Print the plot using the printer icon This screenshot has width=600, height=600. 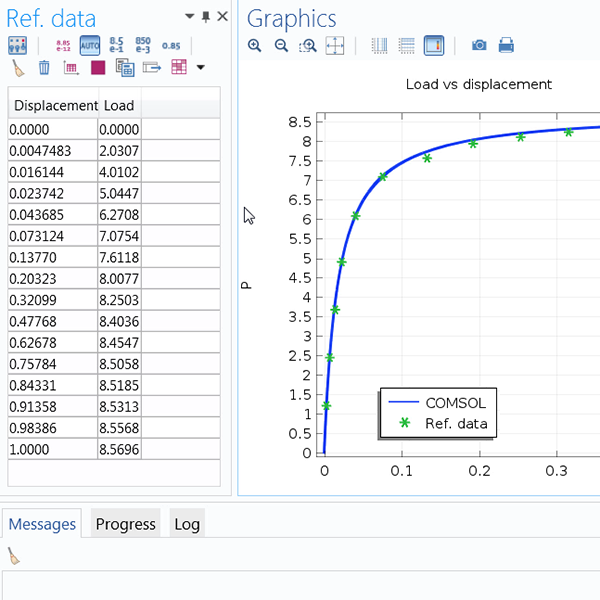pyautogui.click(x=506, y=46)
